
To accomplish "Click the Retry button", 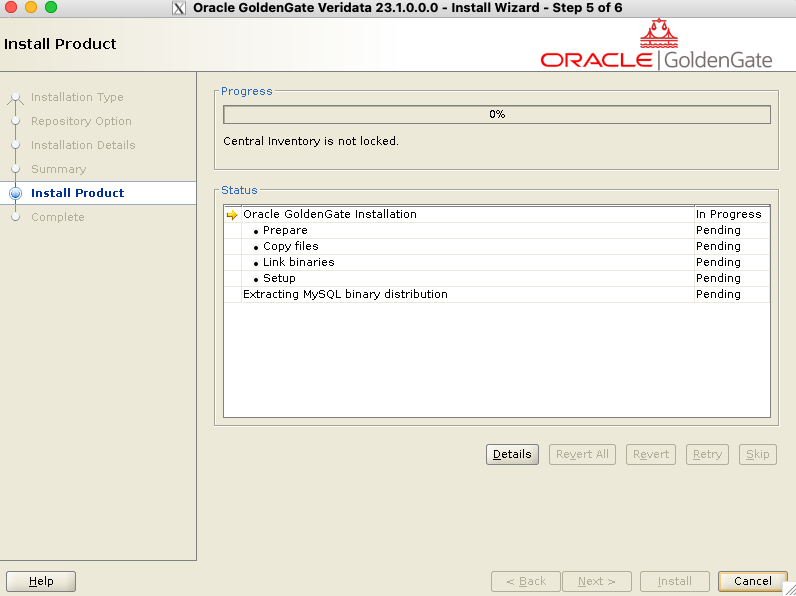I will click(x=707, y=454).
